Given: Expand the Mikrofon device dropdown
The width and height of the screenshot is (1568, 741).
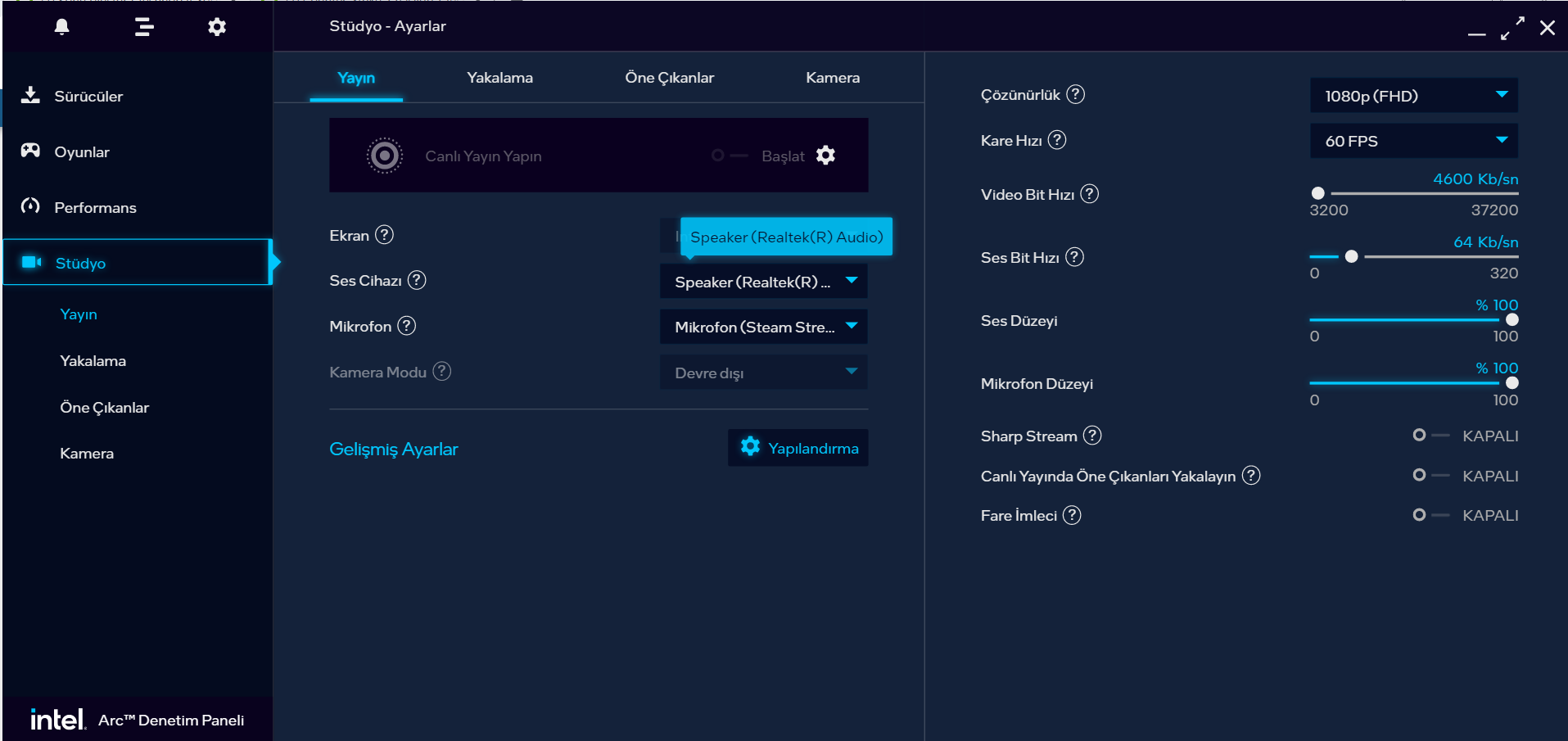Looking at the screenshot, I should tap(763, 328).
